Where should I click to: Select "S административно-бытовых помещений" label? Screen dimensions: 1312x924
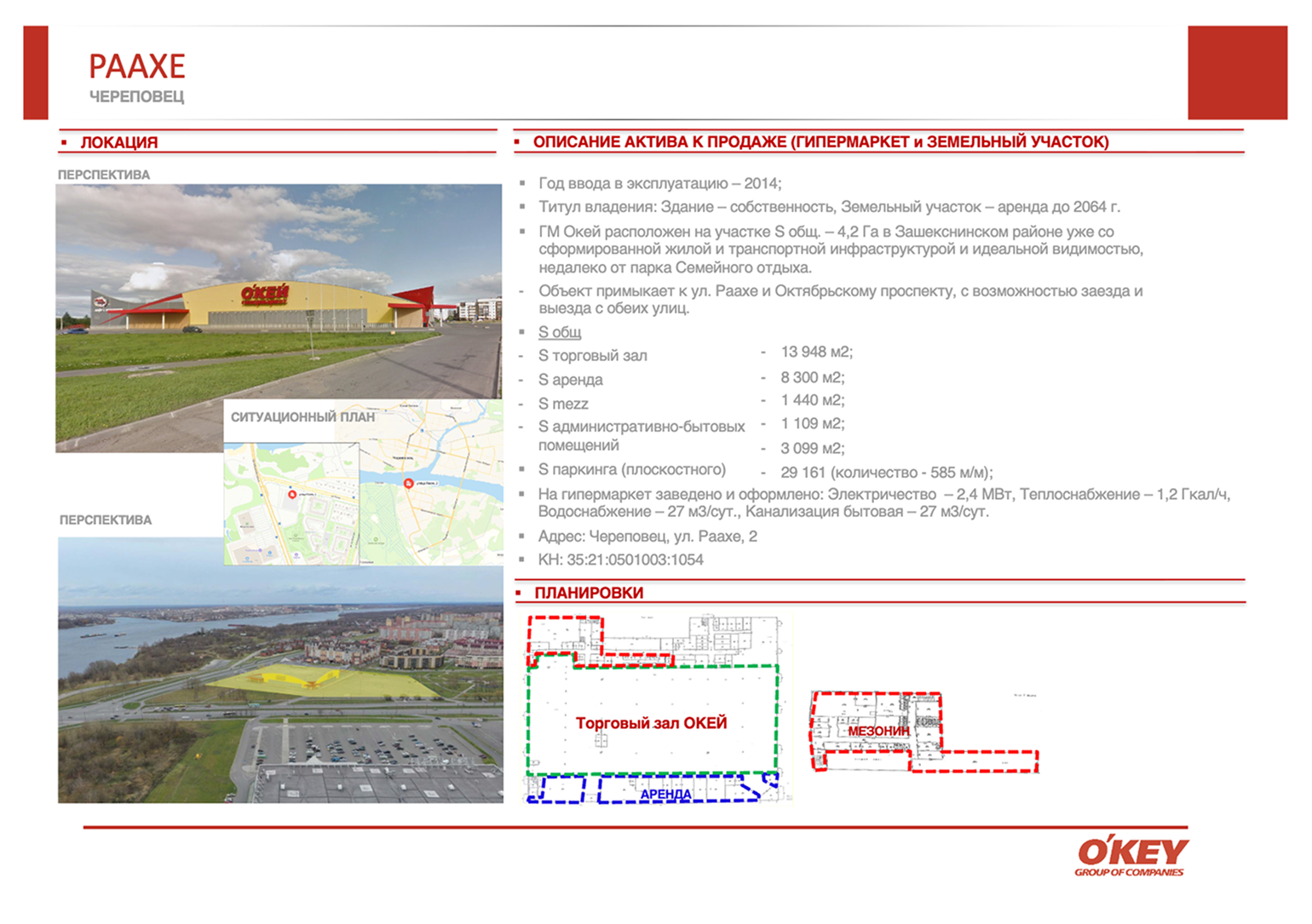click(x=642, y=436)
